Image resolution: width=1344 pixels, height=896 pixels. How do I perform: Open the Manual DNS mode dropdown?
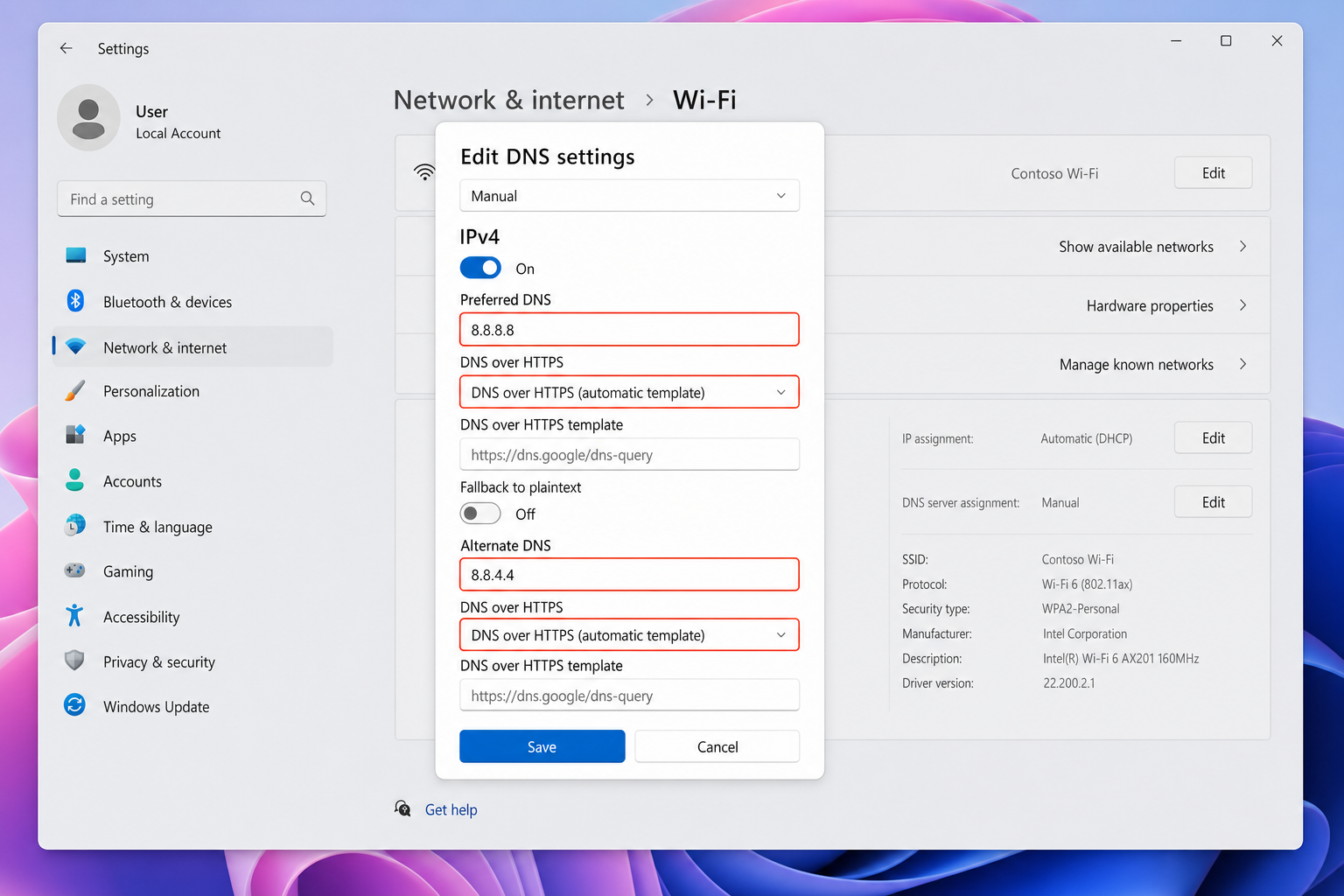[629, 196]
